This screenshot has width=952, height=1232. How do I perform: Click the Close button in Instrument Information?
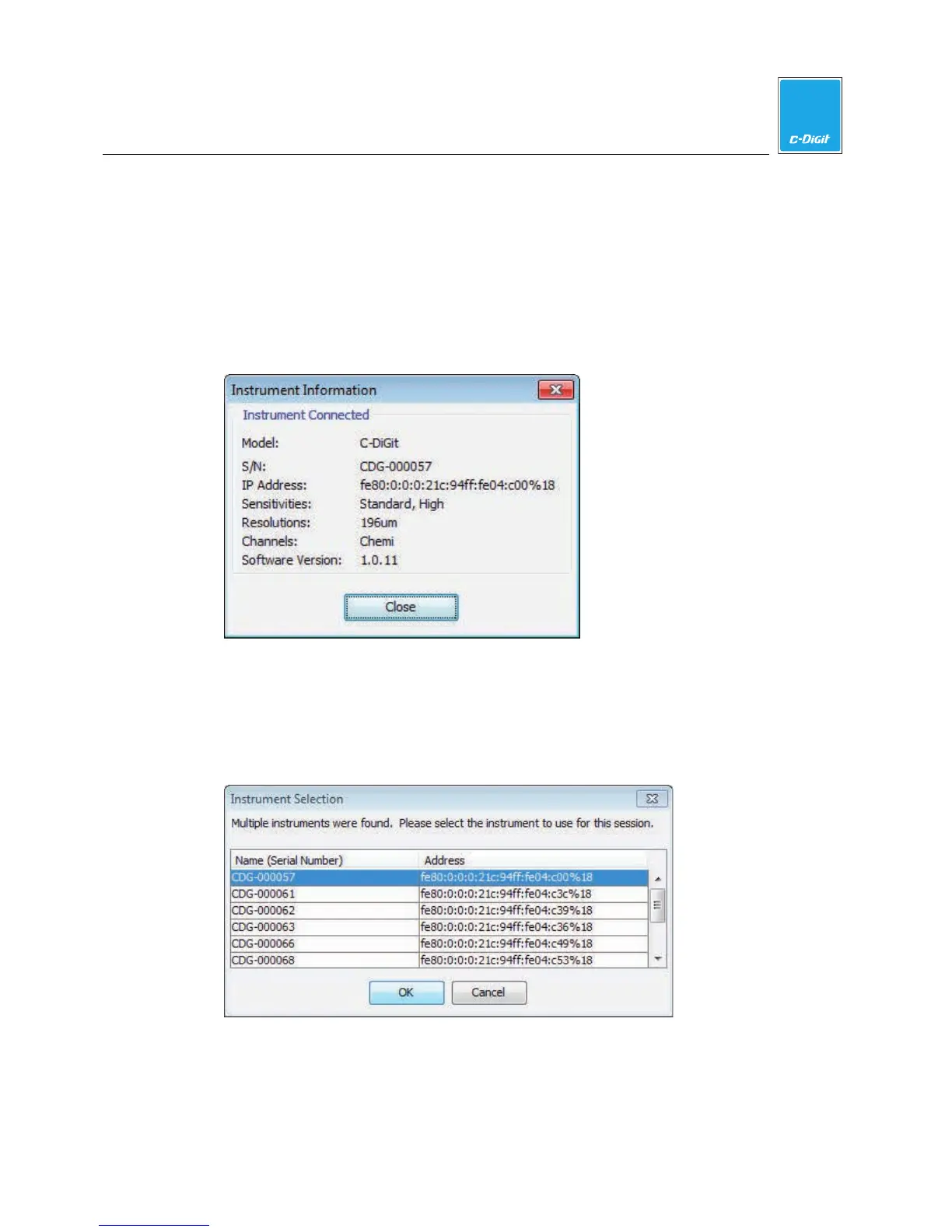pyautogui.click(x=401, y=607)
